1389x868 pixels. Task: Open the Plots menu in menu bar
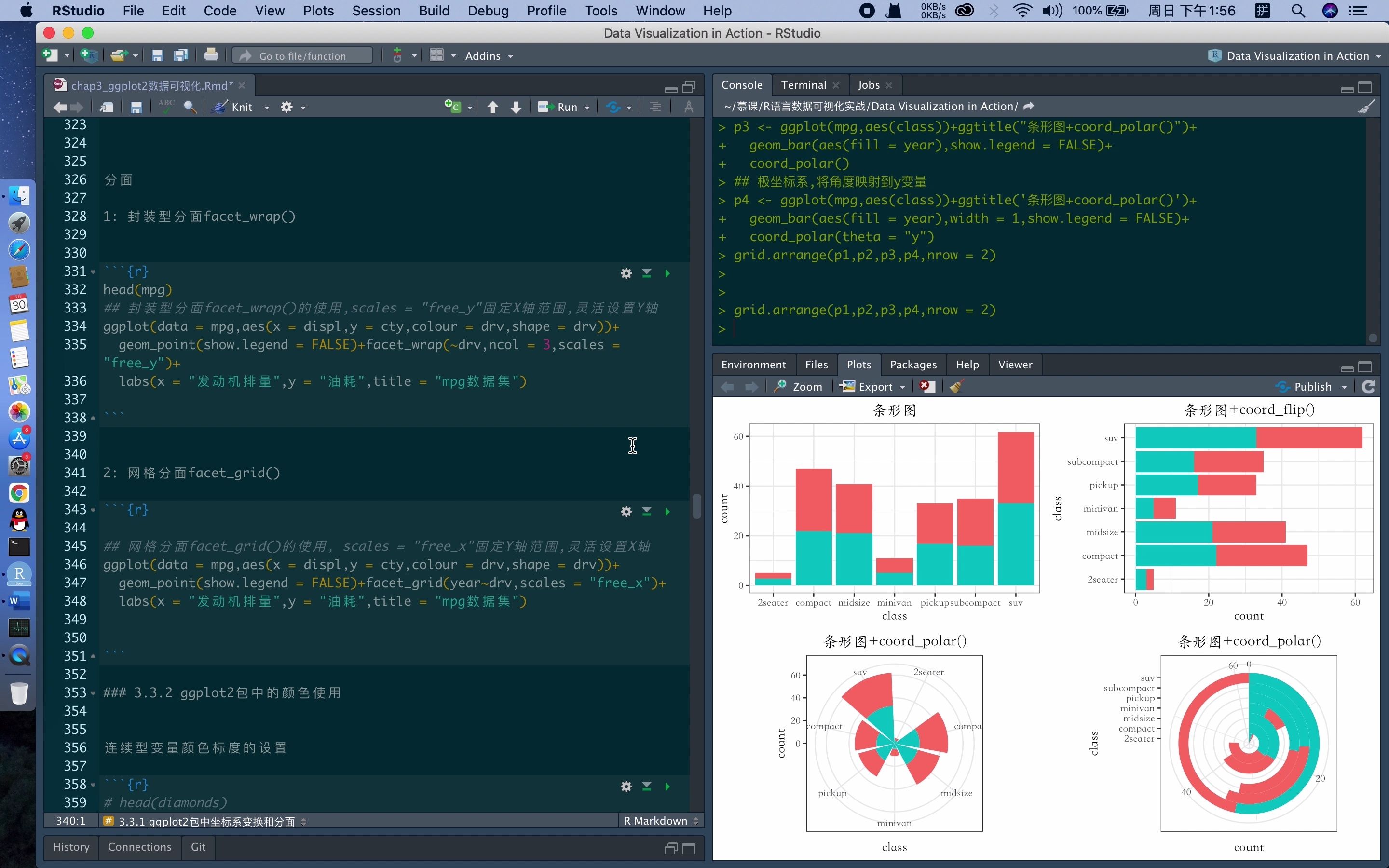click(318, 11)
